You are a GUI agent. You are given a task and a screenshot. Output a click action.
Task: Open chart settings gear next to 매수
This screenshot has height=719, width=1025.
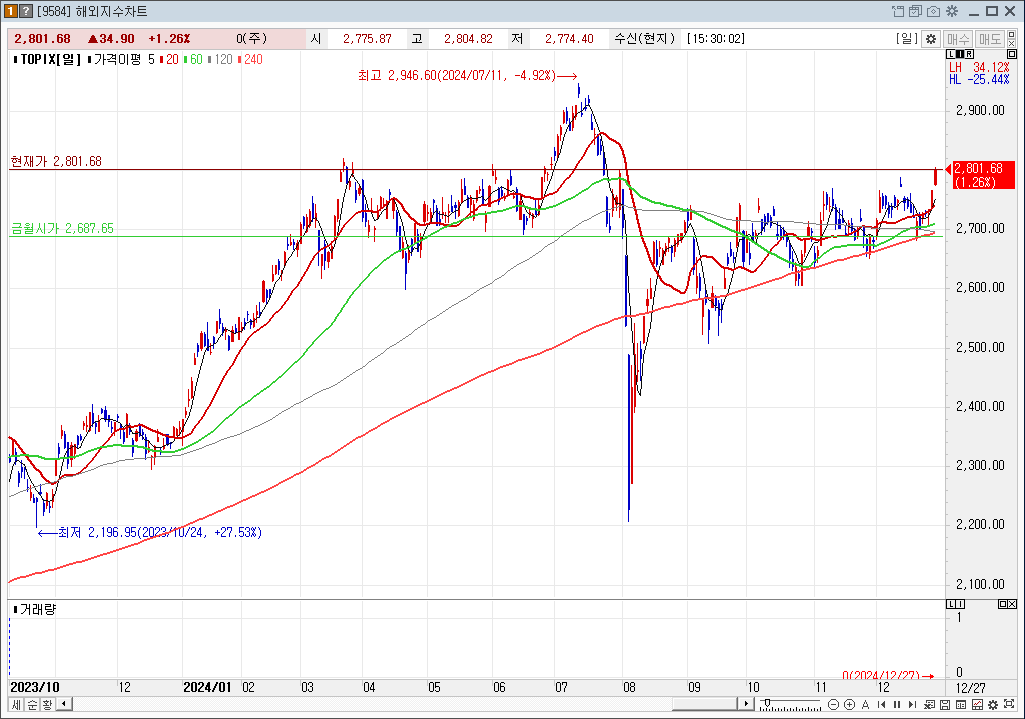pos(931,39)
